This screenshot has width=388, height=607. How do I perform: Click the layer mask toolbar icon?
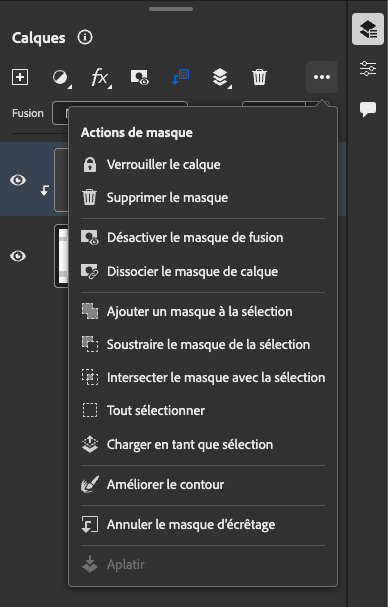139,77
